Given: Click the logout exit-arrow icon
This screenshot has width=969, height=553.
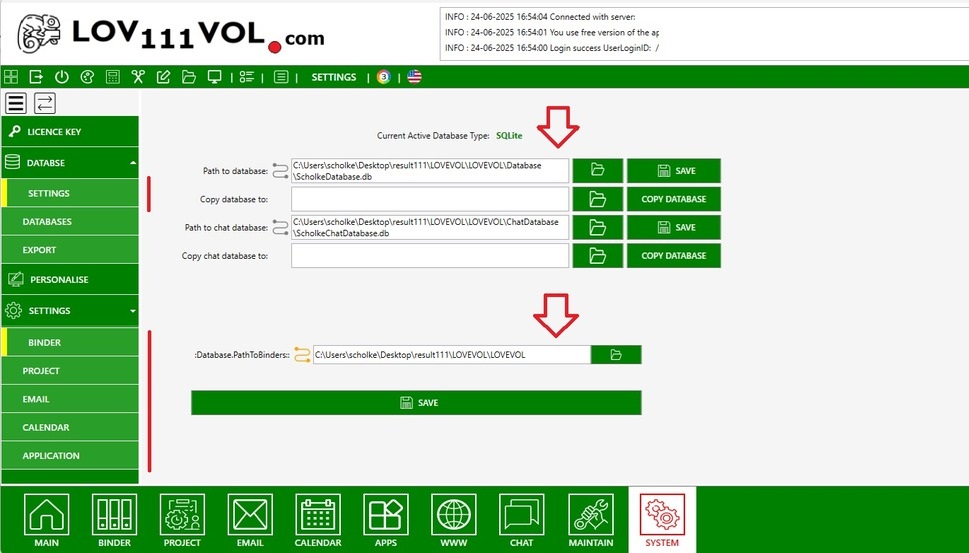Looking at the screenshot, I should pos(36,77).
